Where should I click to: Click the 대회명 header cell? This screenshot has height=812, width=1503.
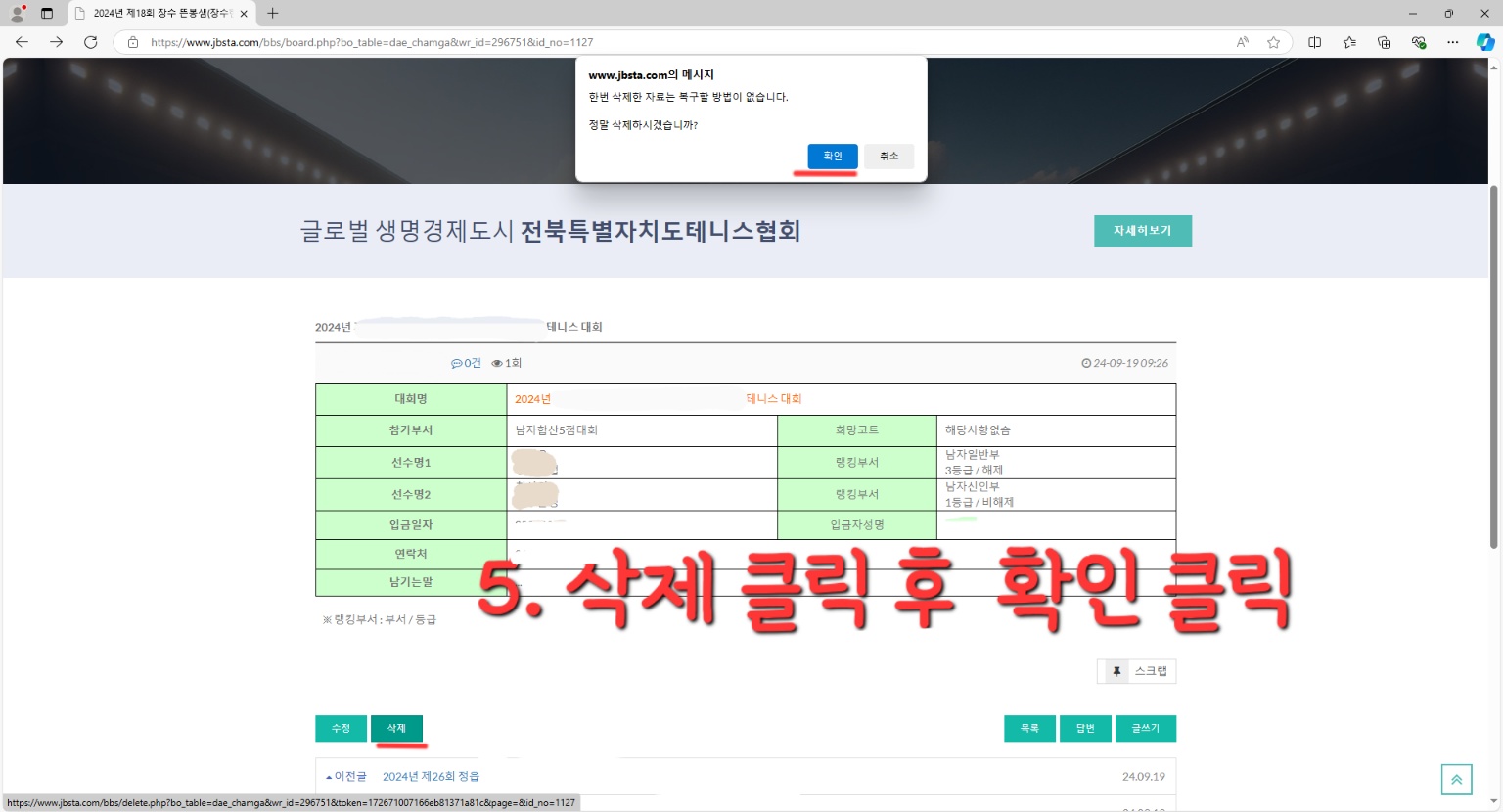coord(411,399)
